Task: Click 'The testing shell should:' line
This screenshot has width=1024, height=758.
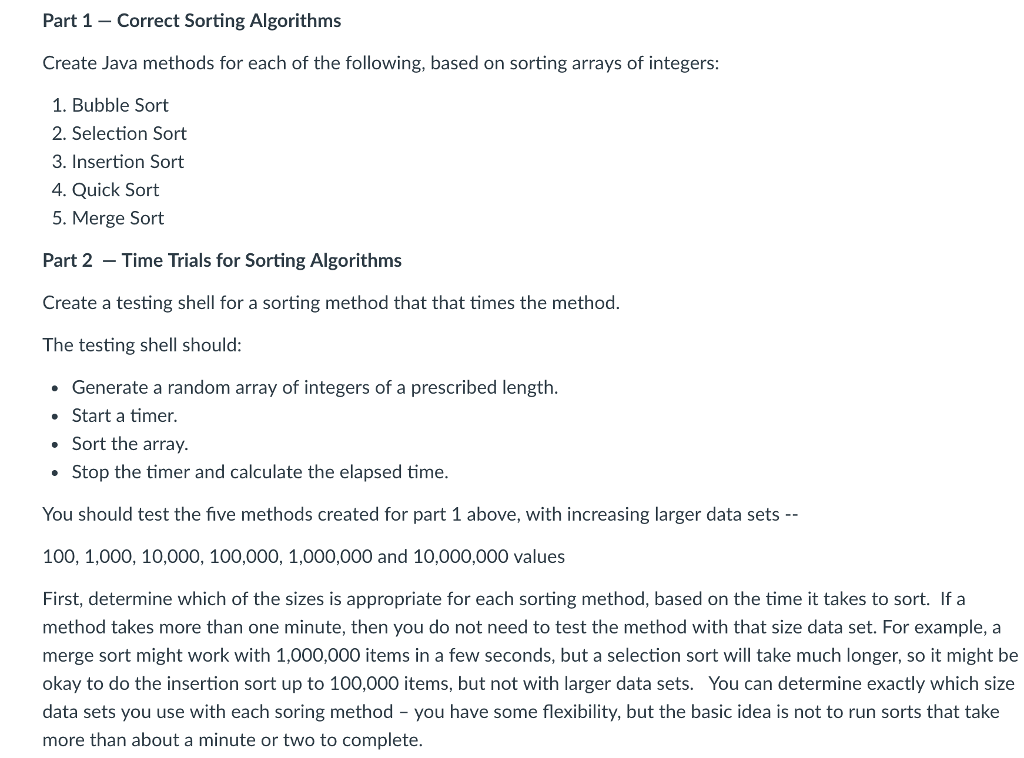Action: [142, 344]
